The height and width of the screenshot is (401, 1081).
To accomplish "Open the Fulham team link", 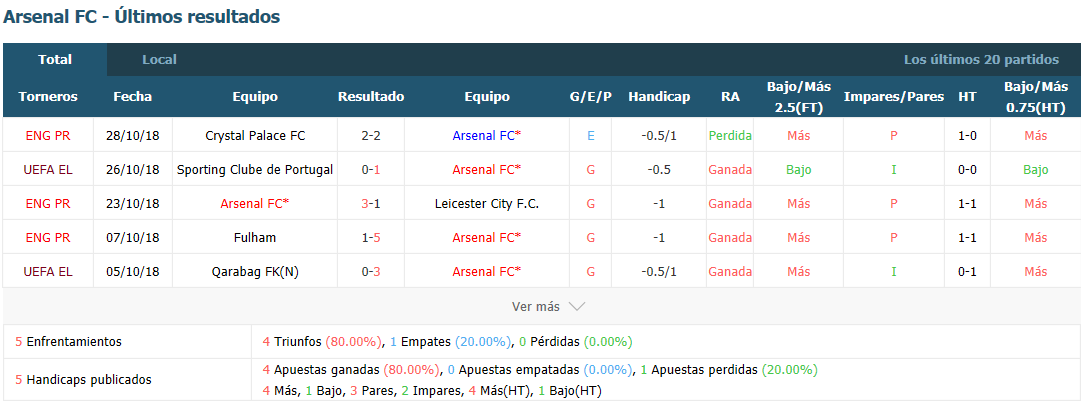I will tap(255, 238).
